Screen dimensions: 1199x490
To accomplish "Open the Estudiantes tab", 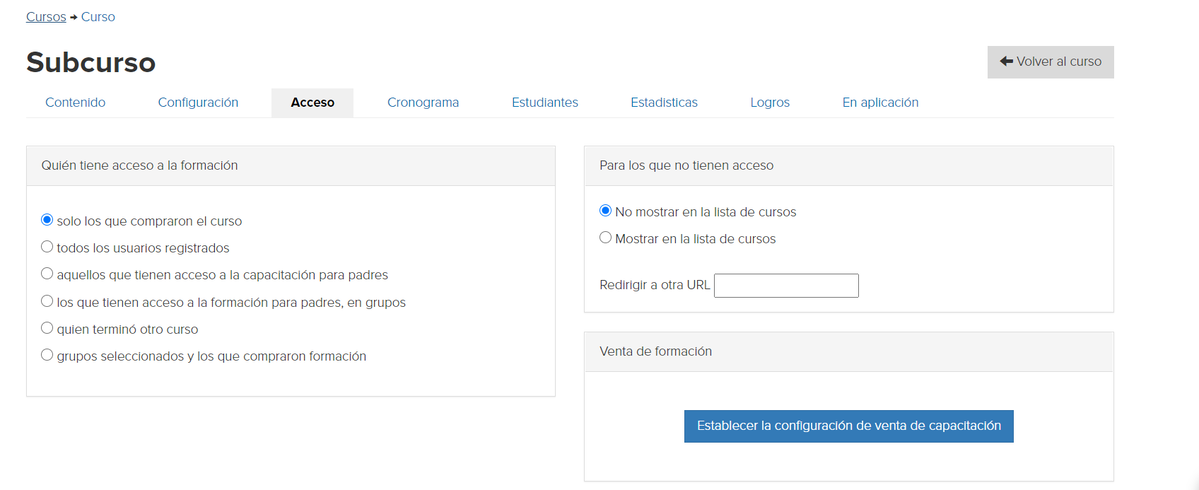I will pos(544,102).
